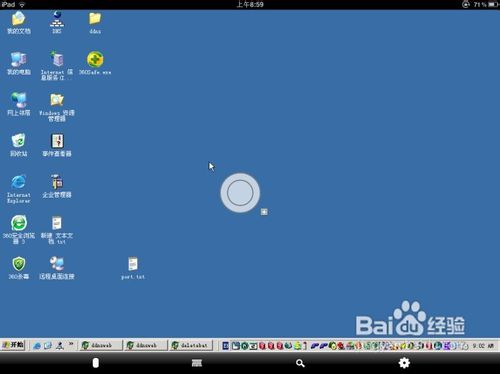Viewport: 500px width, 374px height.
Task: Select the port.txt file on the desktop
Action: click(133, 268)
